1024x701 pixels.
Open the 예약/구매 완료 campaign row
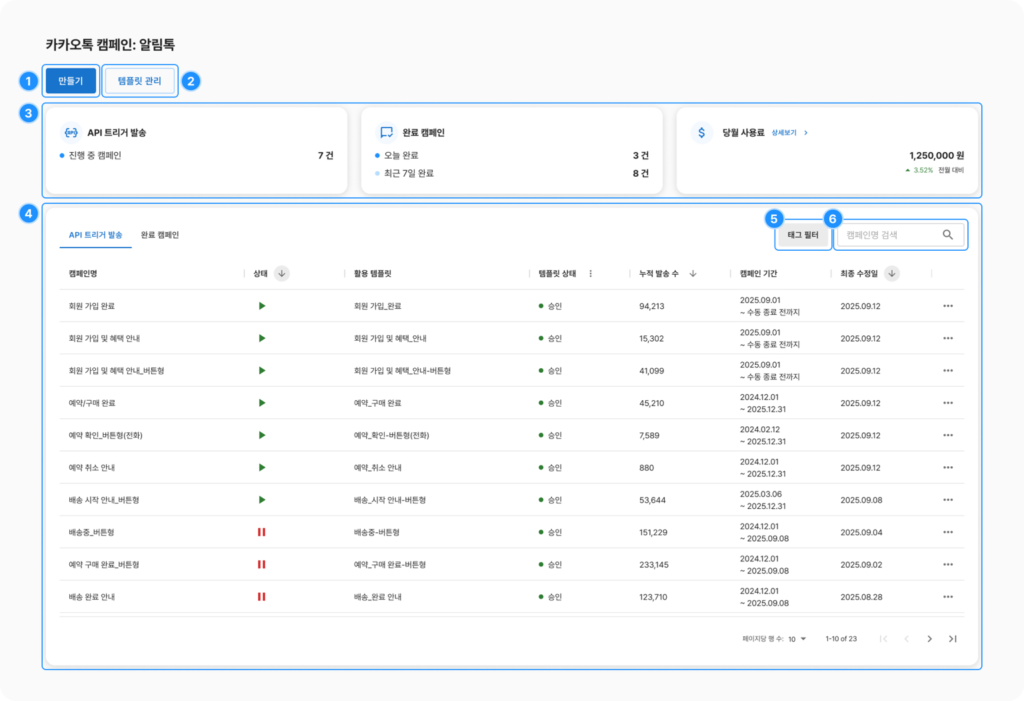(92, 403)
